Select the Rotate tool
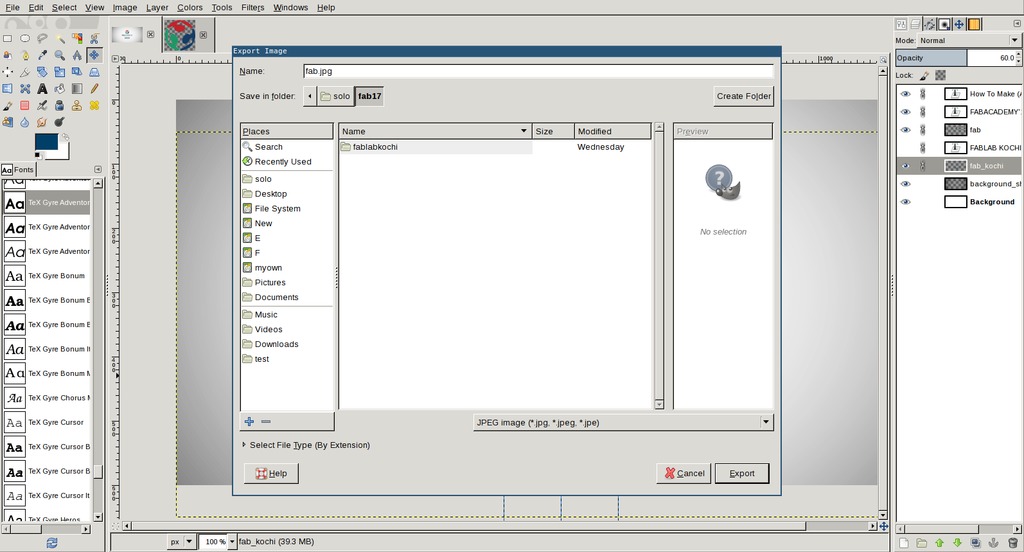This screenshot has height=552, width=1024. [42, 72]
